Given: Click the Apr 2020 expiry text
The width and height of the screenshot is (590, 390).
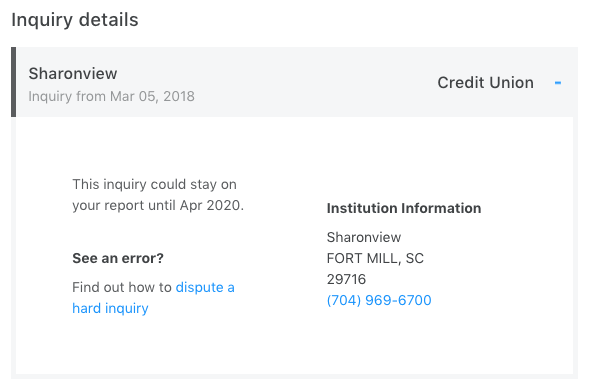Looking at the screenshot, I should (210, 205).
